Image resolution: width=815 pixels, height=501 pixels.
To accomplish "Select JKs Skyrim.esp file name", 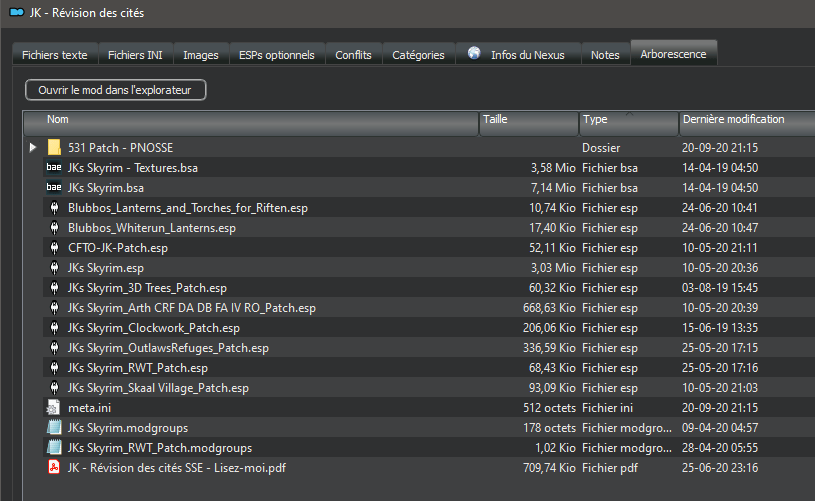I will pyautogui.click(x=106, y=268).
